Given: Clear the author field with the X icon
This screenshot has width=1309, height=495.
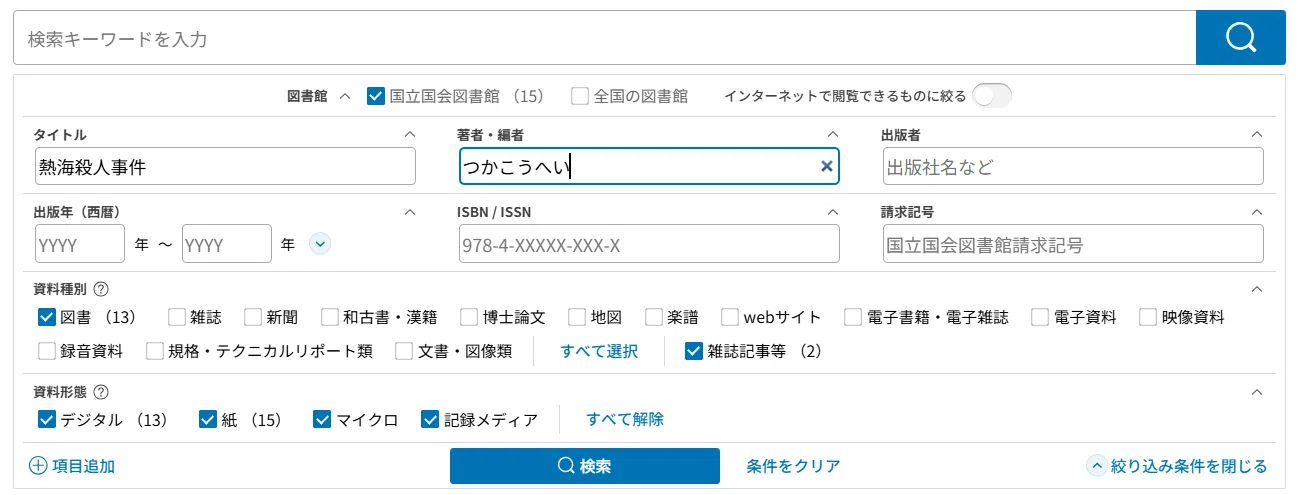Looking at the screenshot, I should point(827,167).
